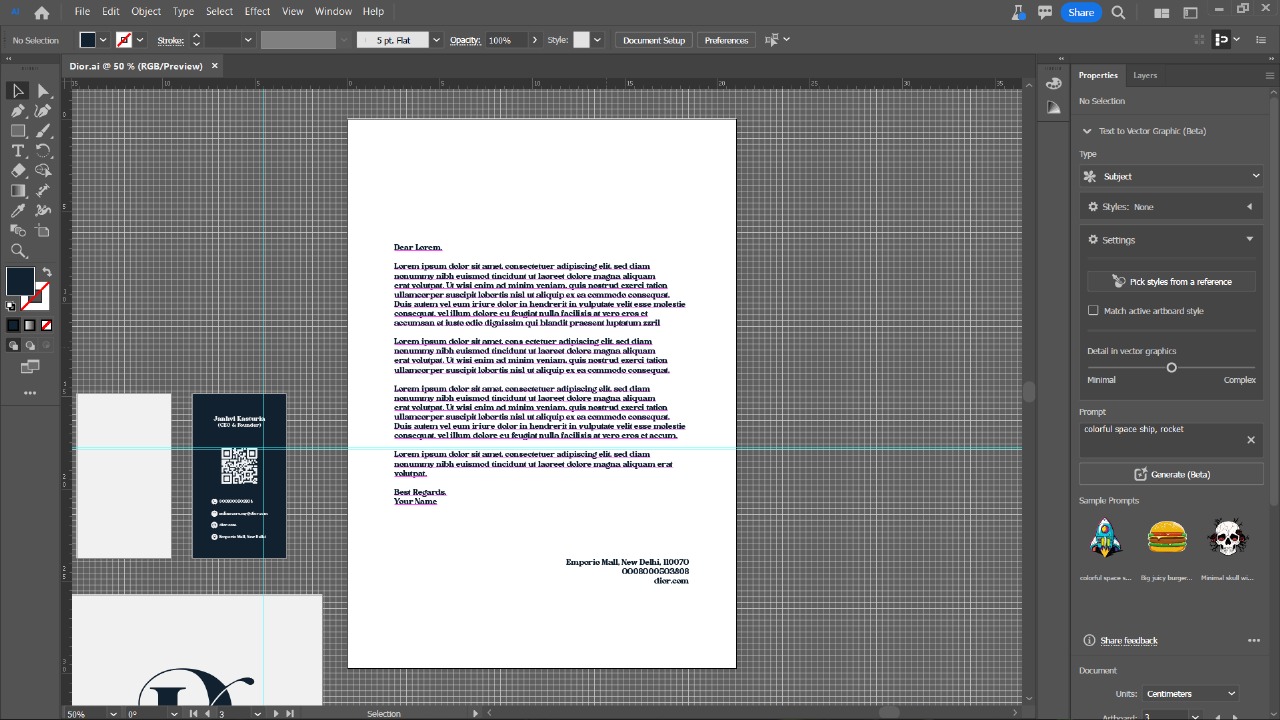The image size is (1280, 720).
Task: Select the Eyedropper tool
Action: click(17, 210)
